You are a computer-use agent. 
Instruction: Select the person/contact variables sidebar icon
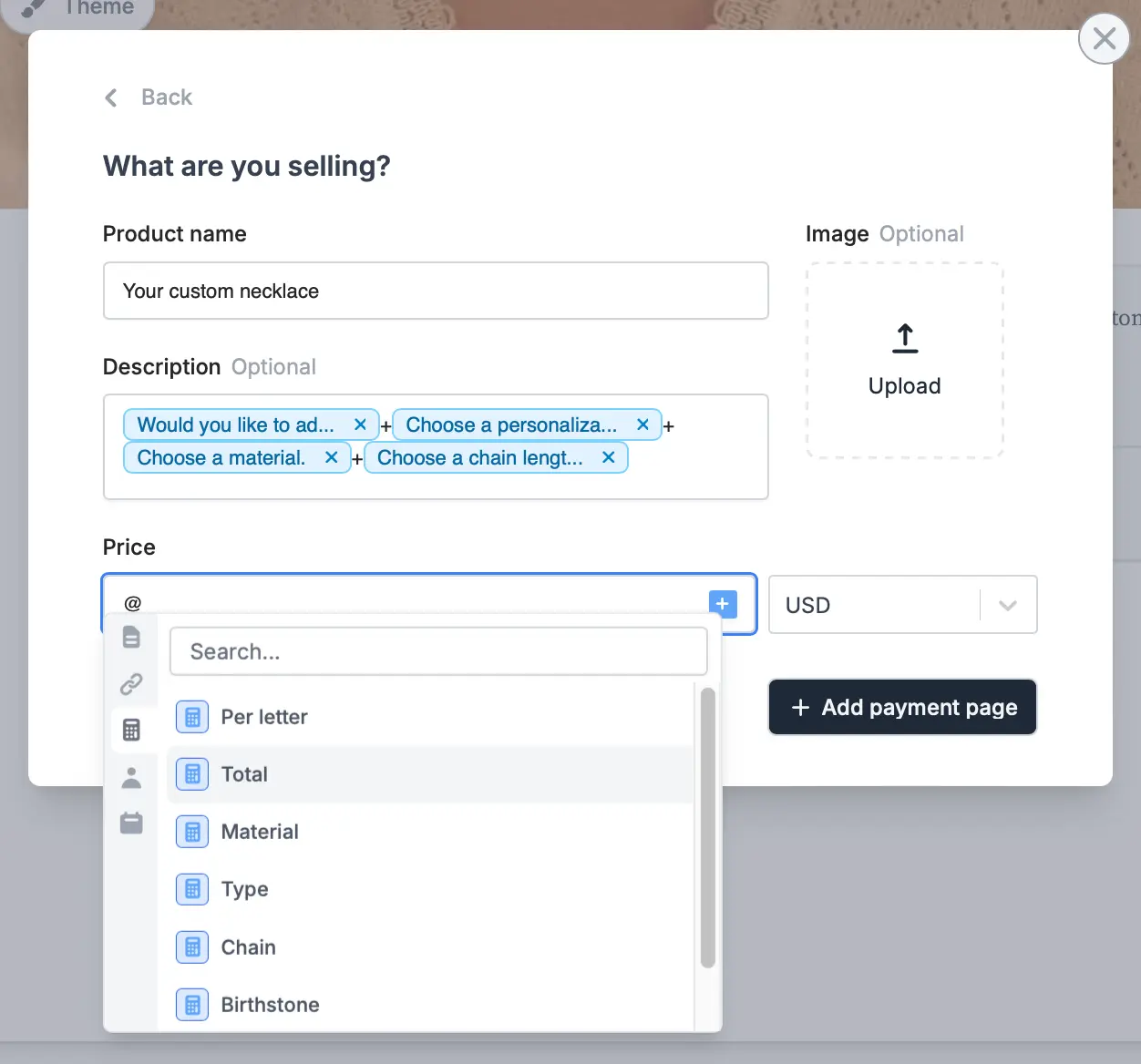tap(132, 776)
